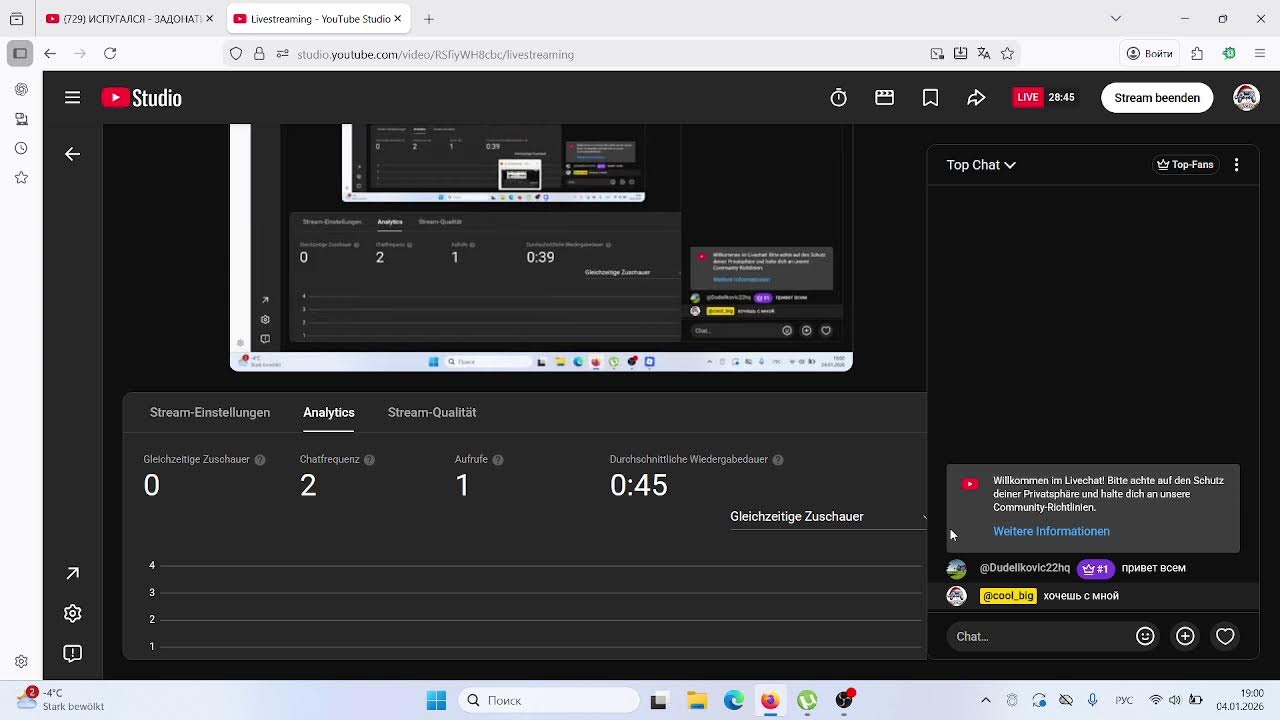Open Microsoft Edge from taskbar

point(734,701)
